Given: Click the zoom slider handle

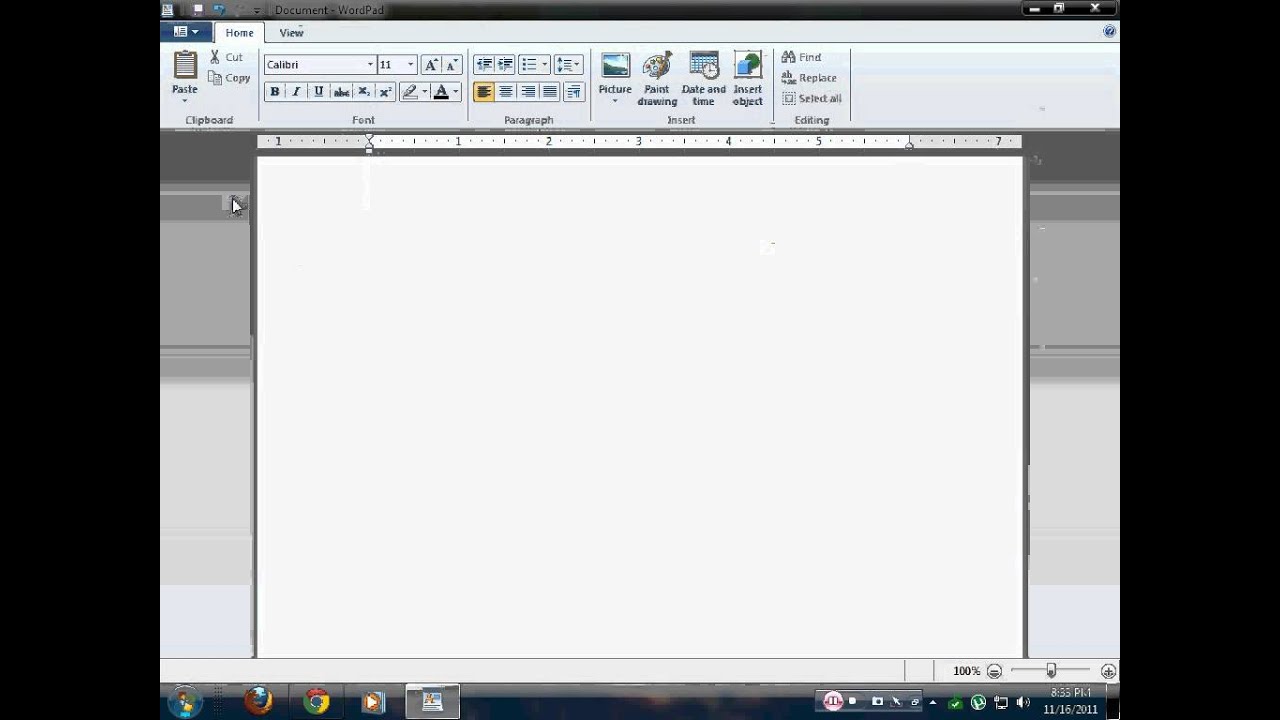Looking at the screenshot, I should tap(1051, 672).
